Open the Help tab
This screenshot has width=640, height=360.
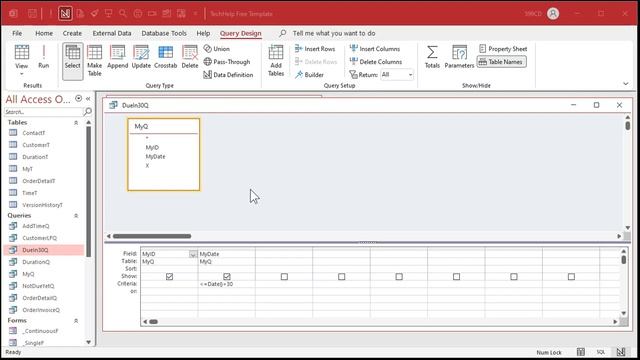203,33
